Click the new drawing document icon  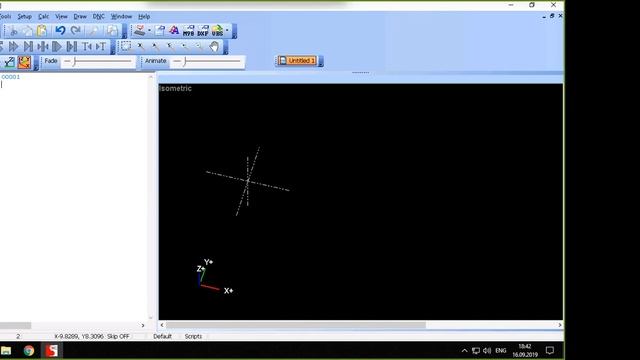click(160, 31)
